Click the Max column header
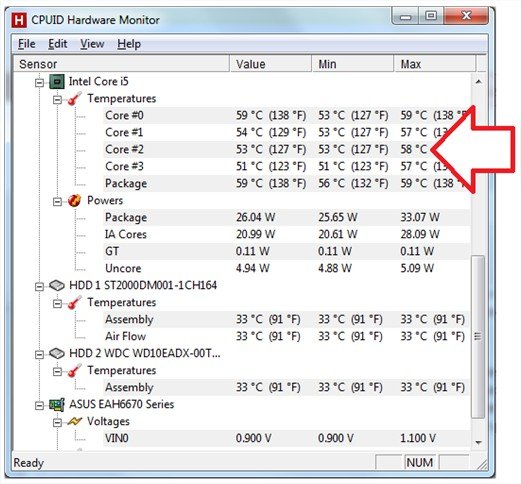This screenshot has height=484, width=521. pyautogui.click(x=435, y=64)
